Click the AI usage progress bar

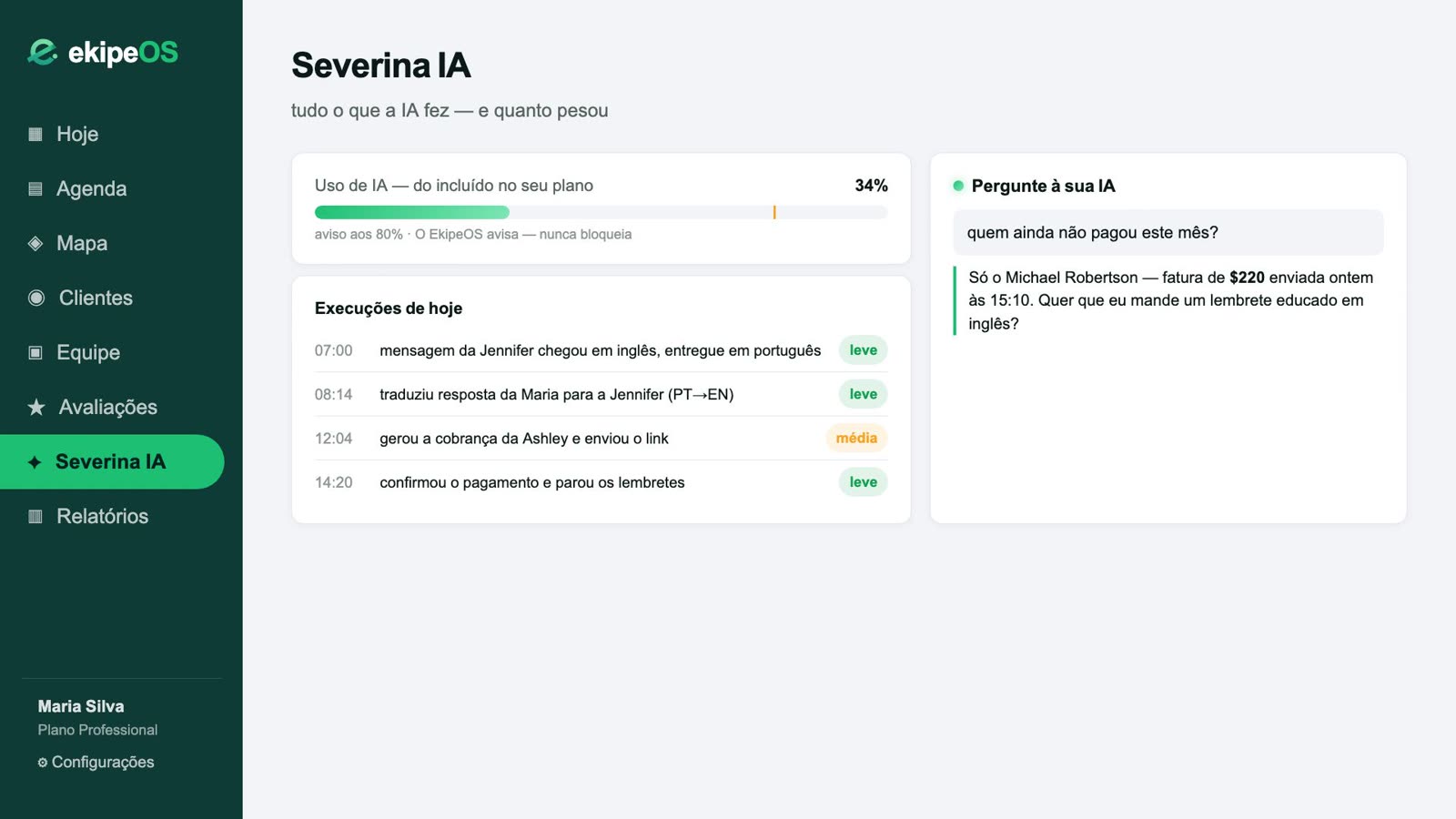coord(601,212)
